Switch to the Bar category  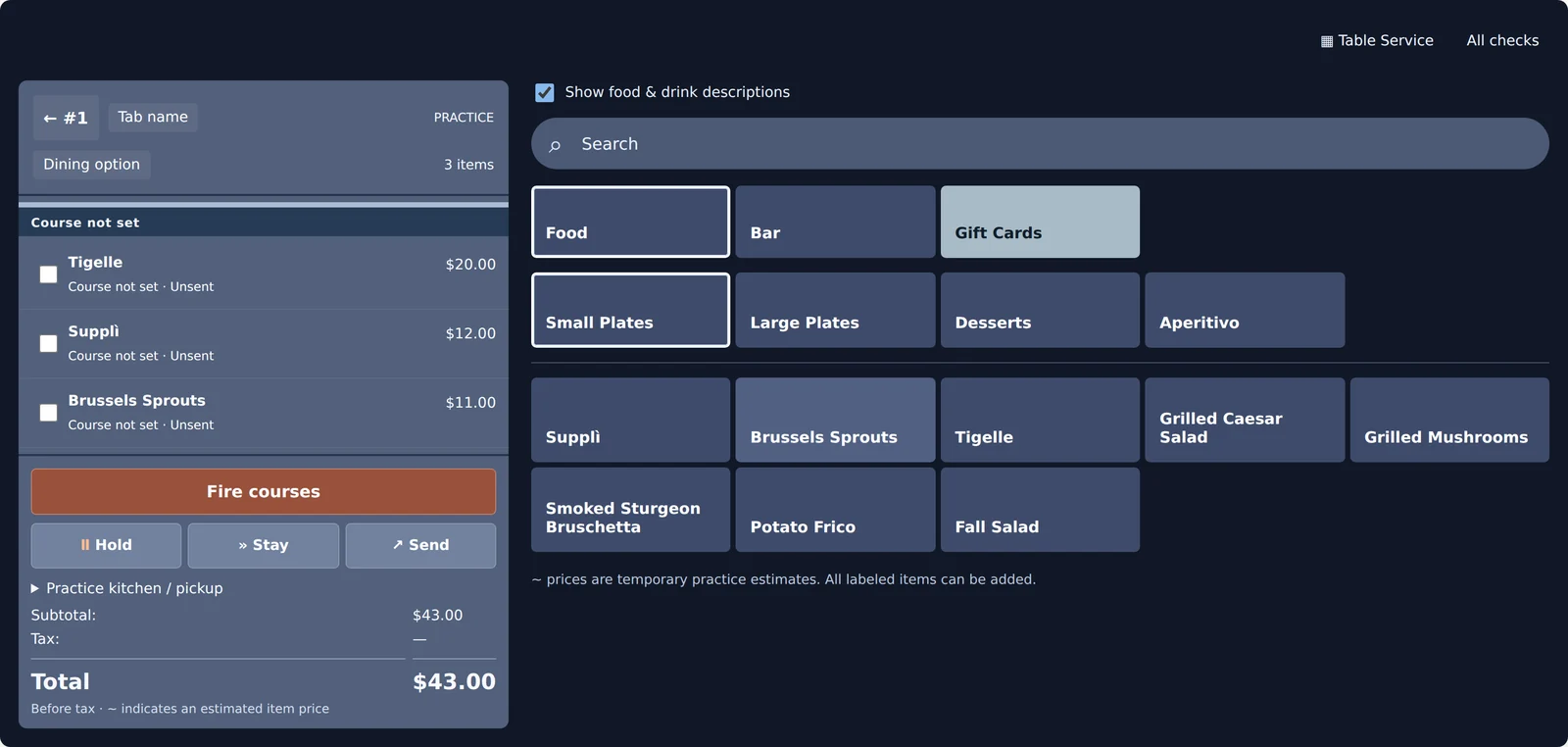[835, 222]
